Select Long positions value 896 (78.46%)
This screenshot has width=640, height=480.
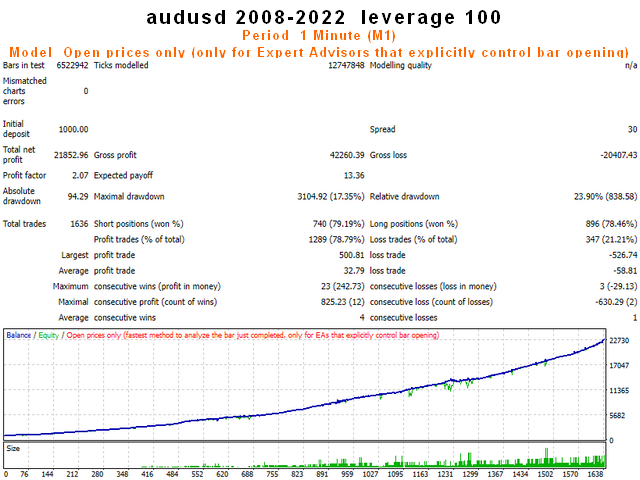[x=611, y=224]
